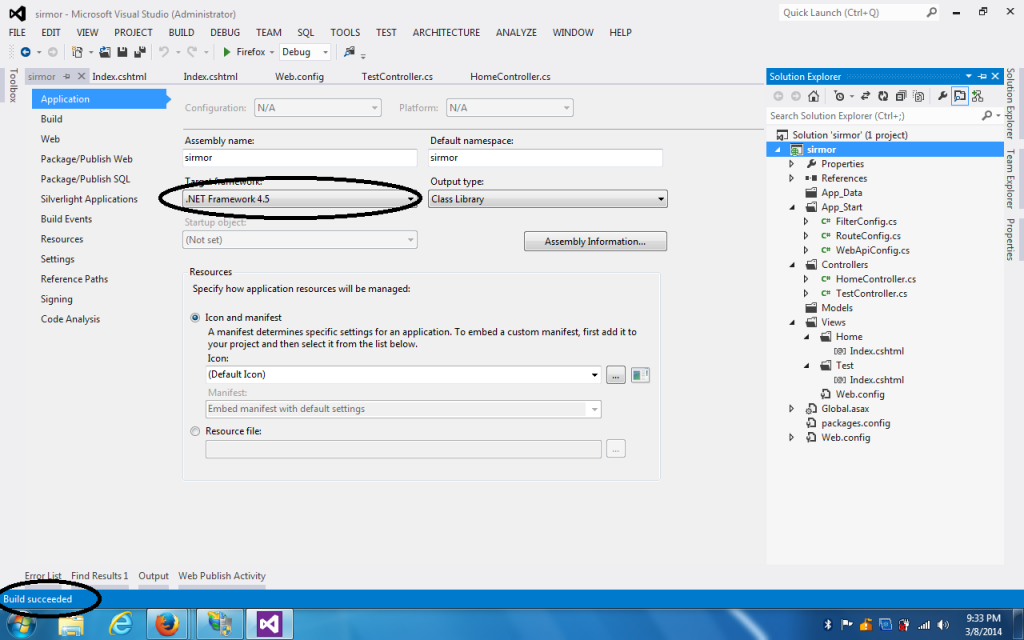Expand the Global.asax node
The image size is (1024, 640).
click(x=792, y=409)
